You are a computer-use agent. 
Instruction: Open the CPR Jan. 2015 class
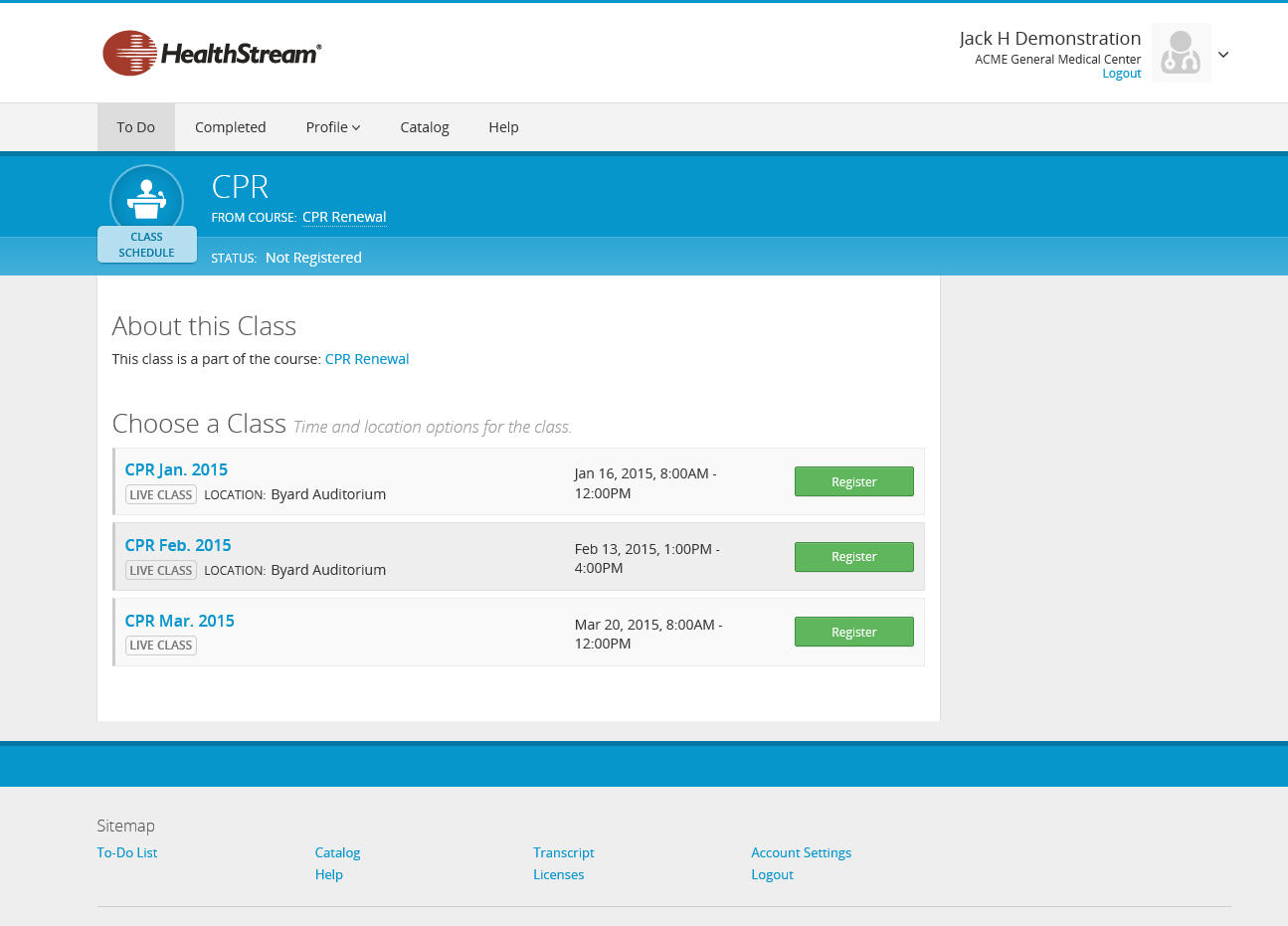[176, 469]
